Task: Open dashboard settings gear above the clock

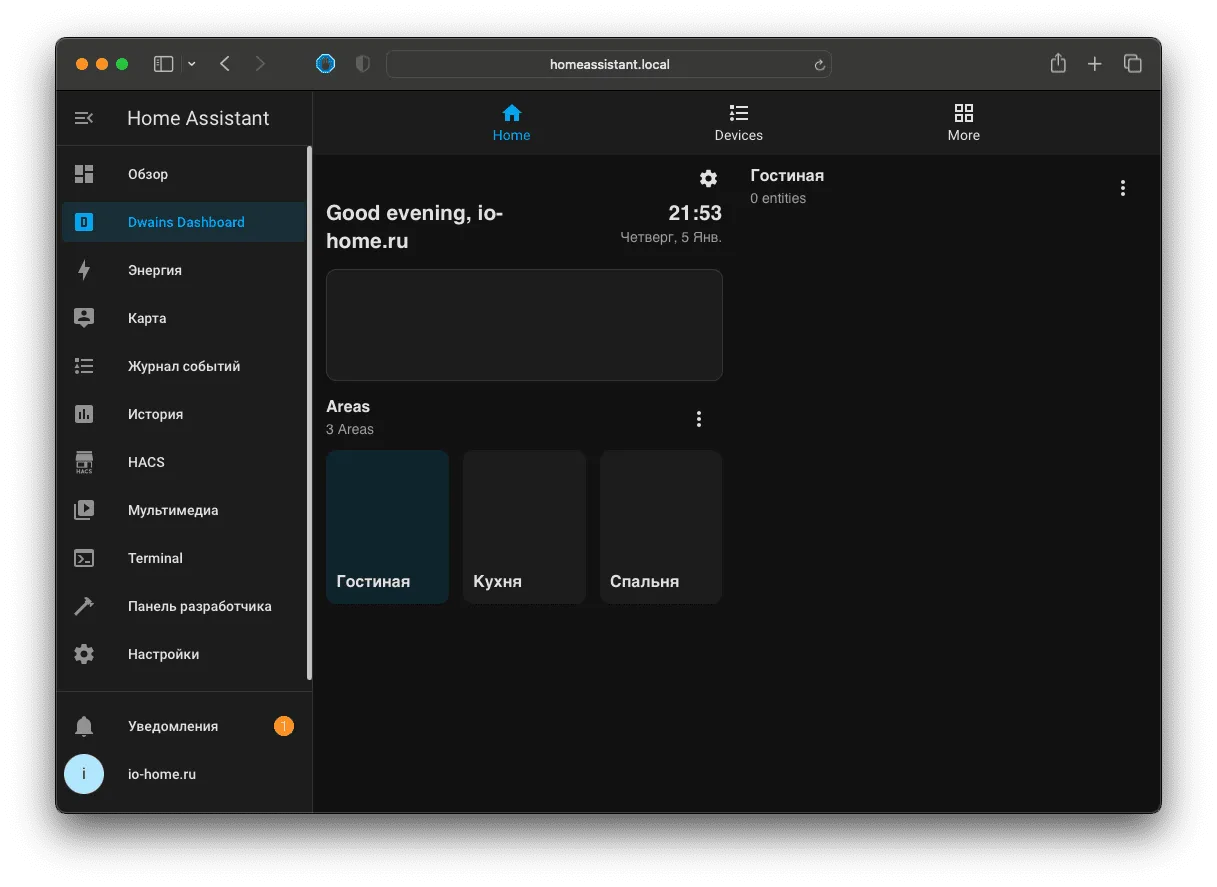Action: coord(708,178)
